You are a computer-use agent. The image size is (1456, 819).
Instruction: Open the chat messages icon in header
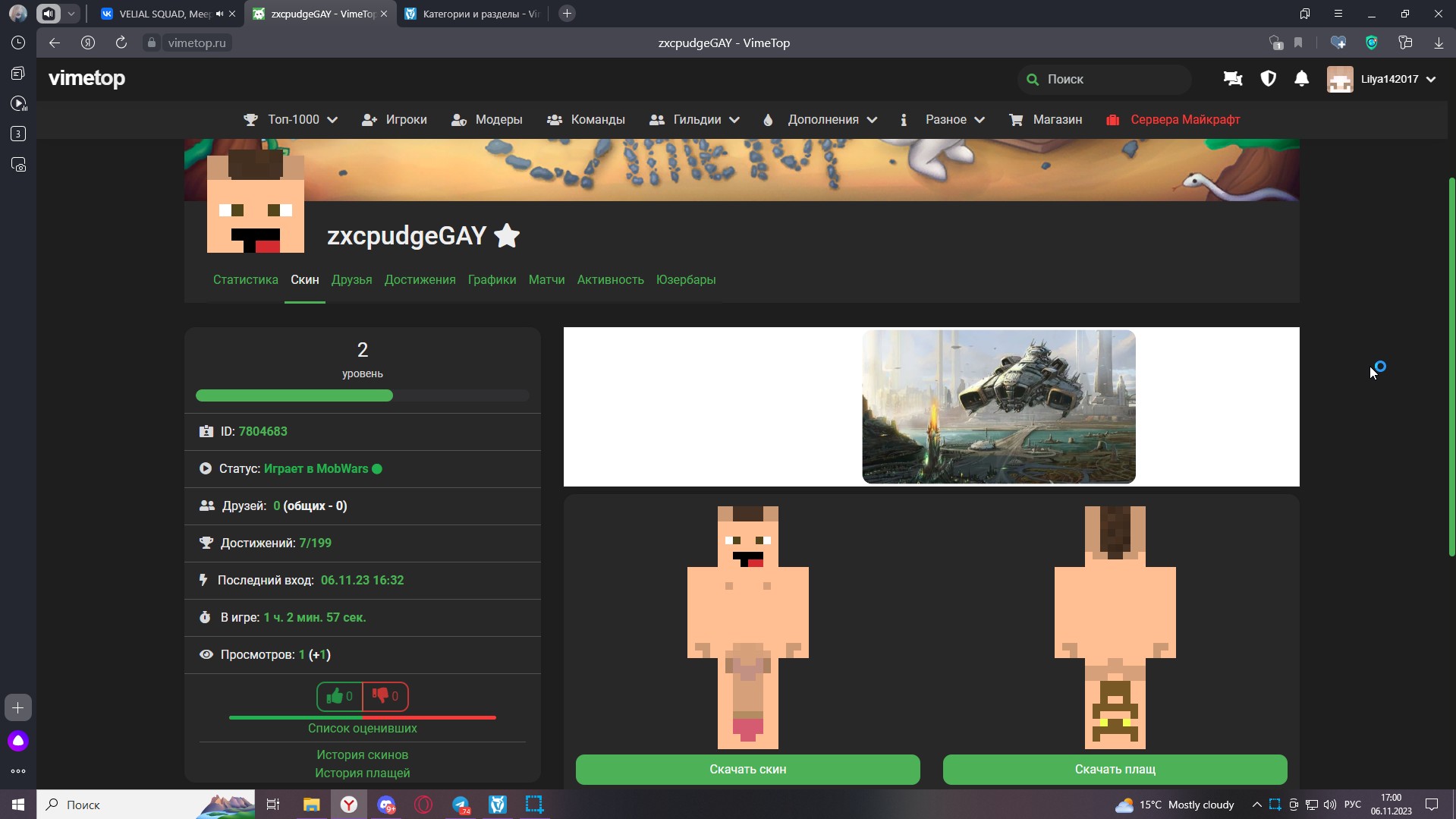(1233, 79)
